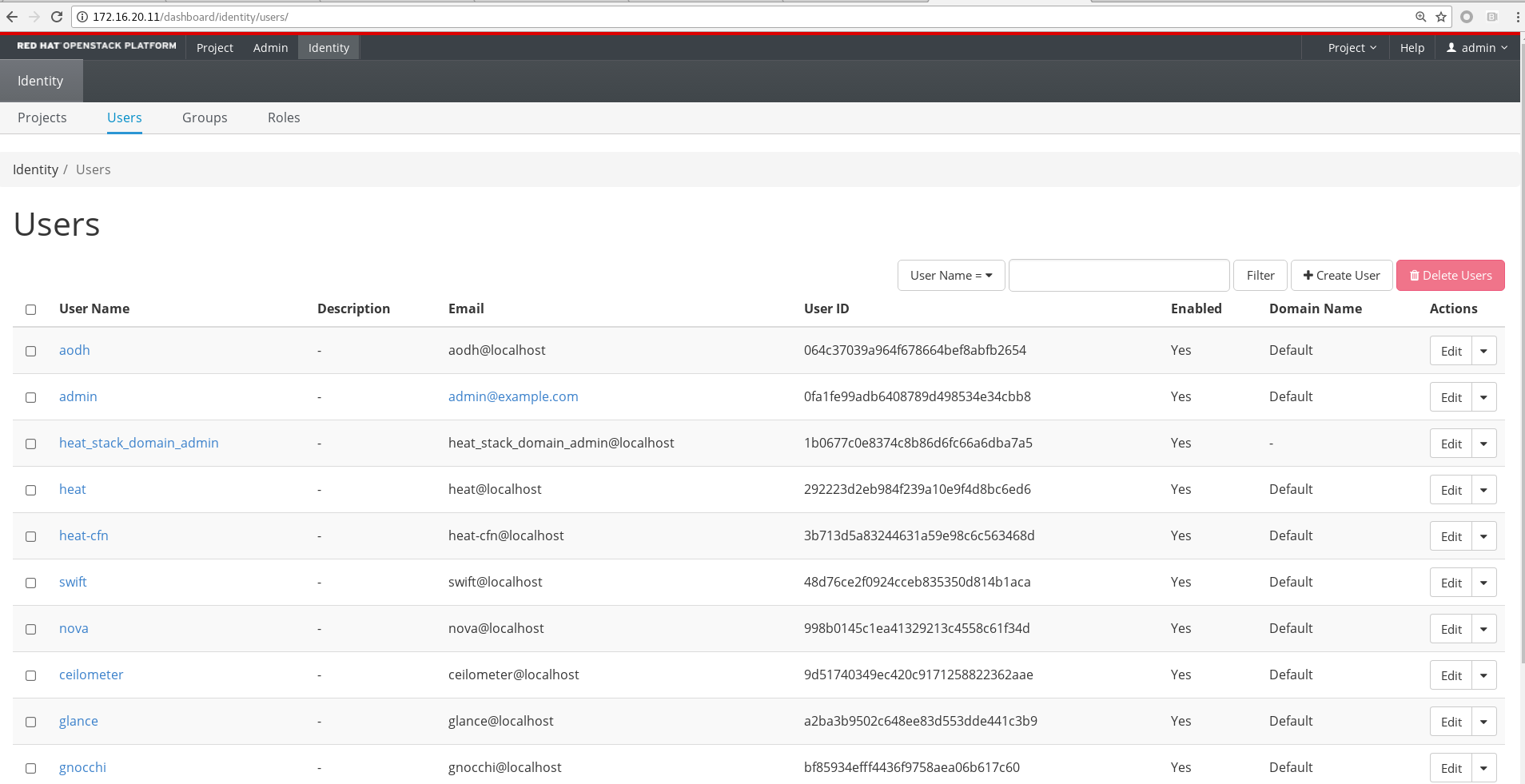Focus the user filter text field
The image size is (1525, 784).
(1119, 275)
